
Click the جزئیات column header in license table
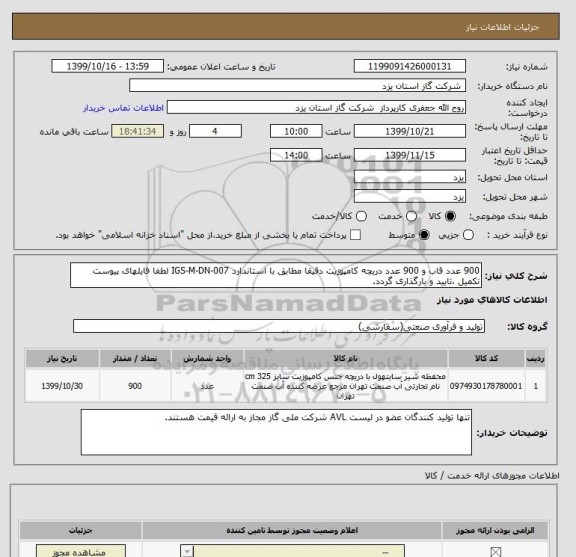coord(81,531)
